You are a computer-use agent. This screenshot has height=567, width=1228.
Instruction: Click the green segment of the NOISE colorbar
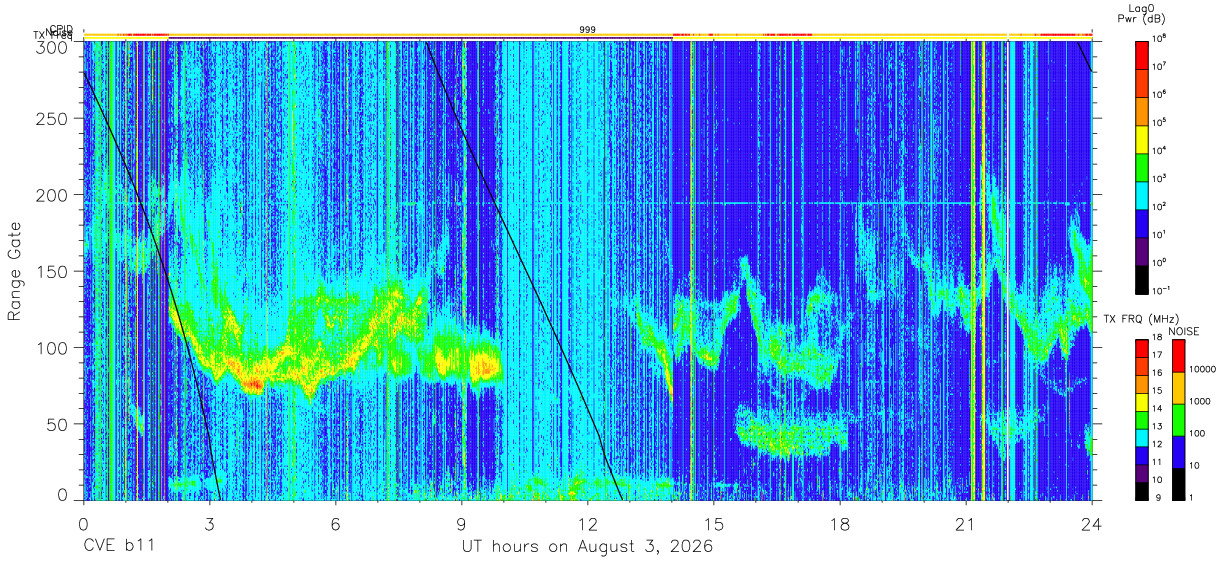click(1178, 418)
